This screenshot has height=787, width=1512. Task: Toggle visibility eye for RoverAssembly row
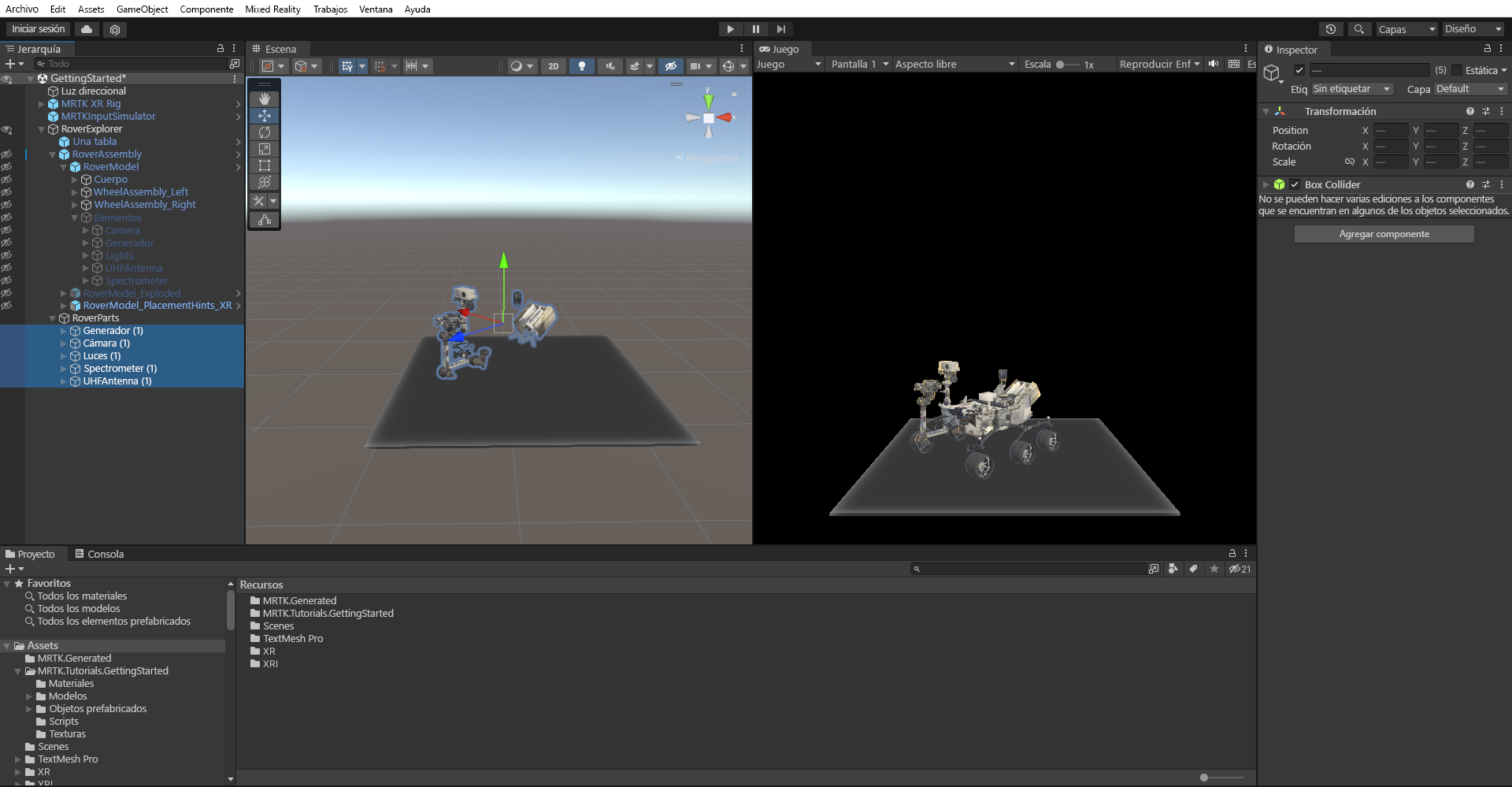tap(6, 154)
